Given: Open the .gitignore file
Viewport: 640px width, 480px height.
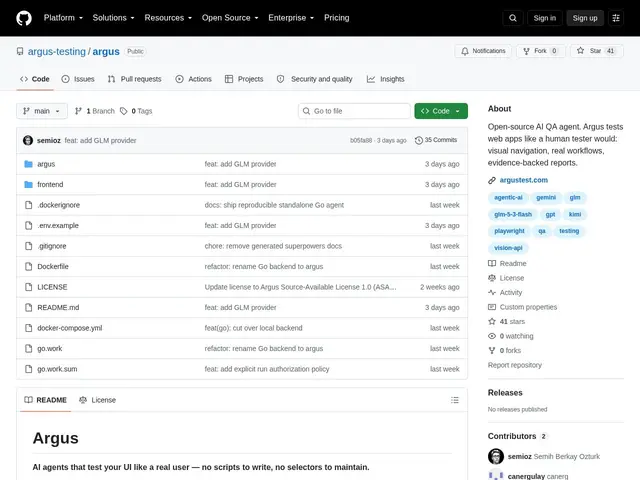Looking at the screenshot, I should click(x=52, y=246).
